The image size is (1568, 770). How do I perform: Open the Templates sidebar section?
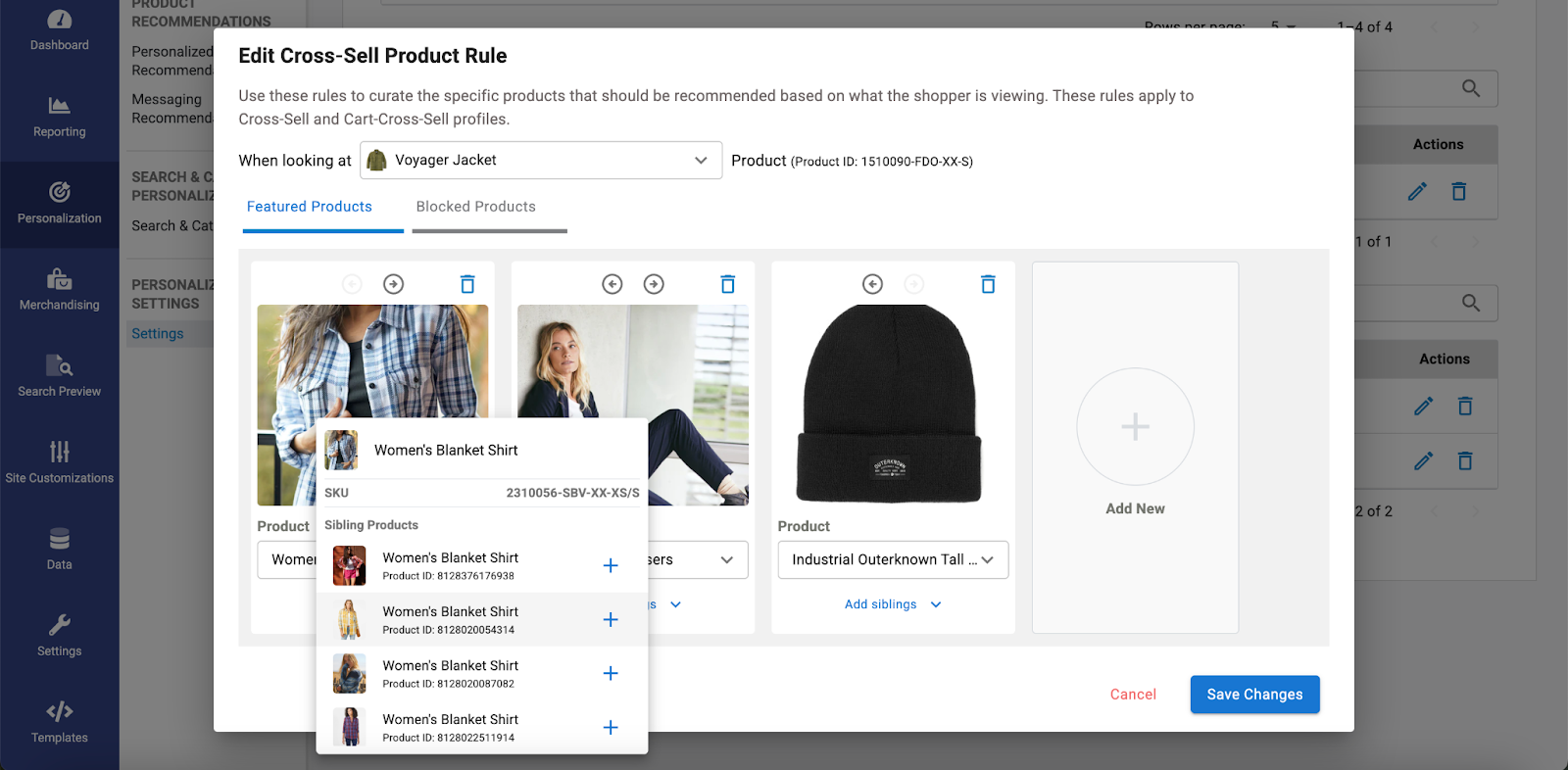pos(59,723)
